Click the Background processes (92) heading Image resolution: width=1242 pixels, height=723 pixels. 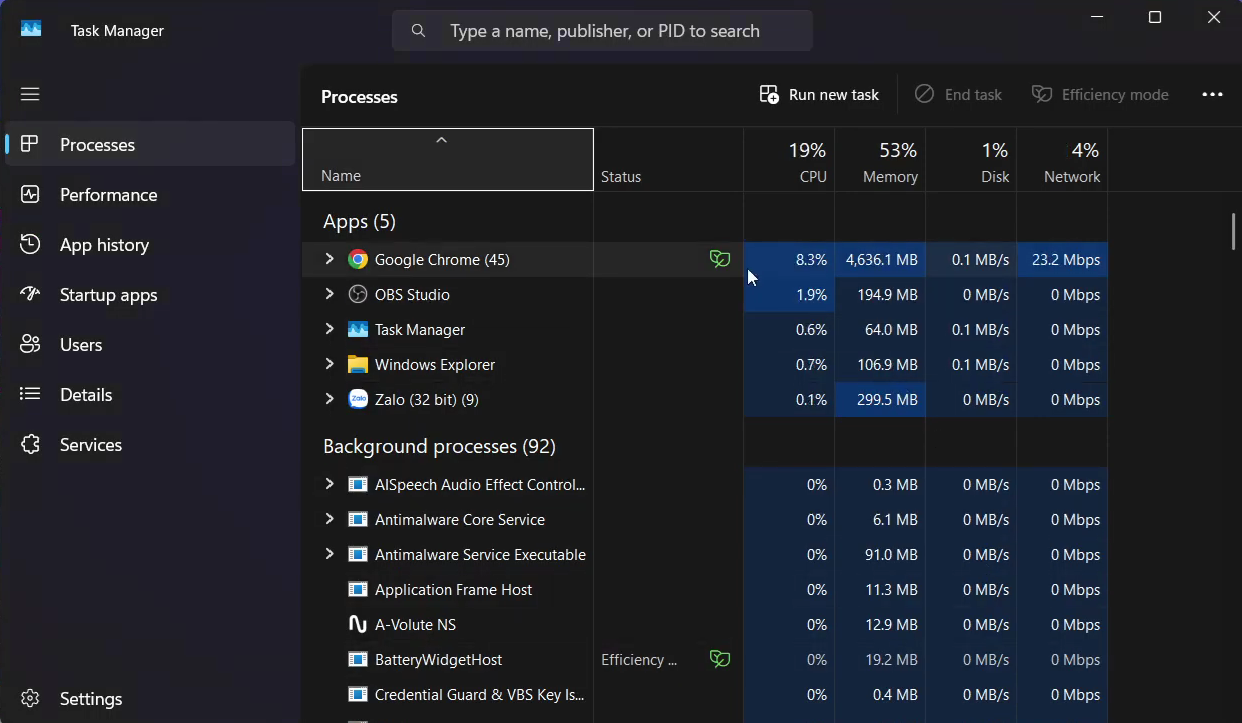[x=439, y=446]
